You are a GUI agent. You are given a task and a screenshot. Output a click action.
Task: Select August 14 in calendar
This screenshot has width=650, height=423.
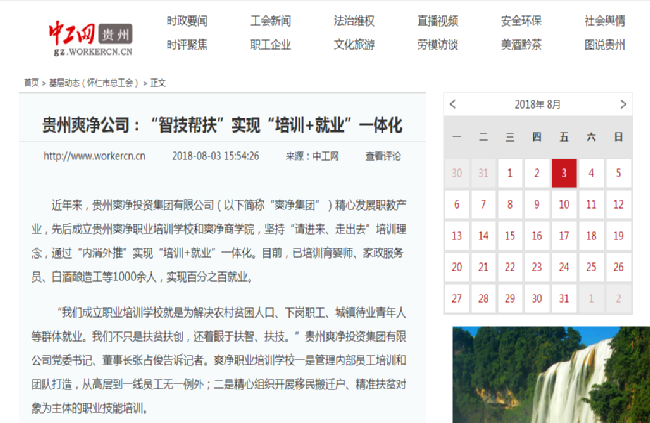[x=483, y=236]
